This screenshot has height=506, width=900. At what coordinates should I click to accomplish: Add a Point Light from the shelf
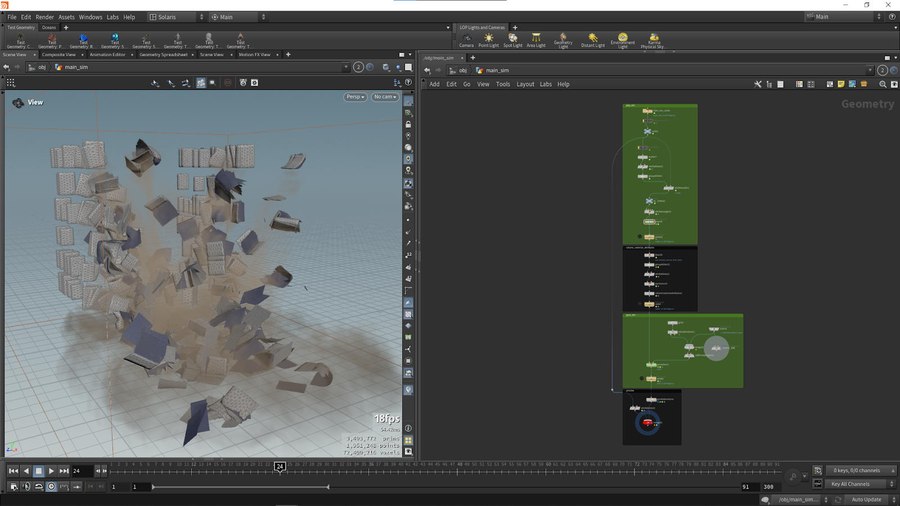coord(489,40)
